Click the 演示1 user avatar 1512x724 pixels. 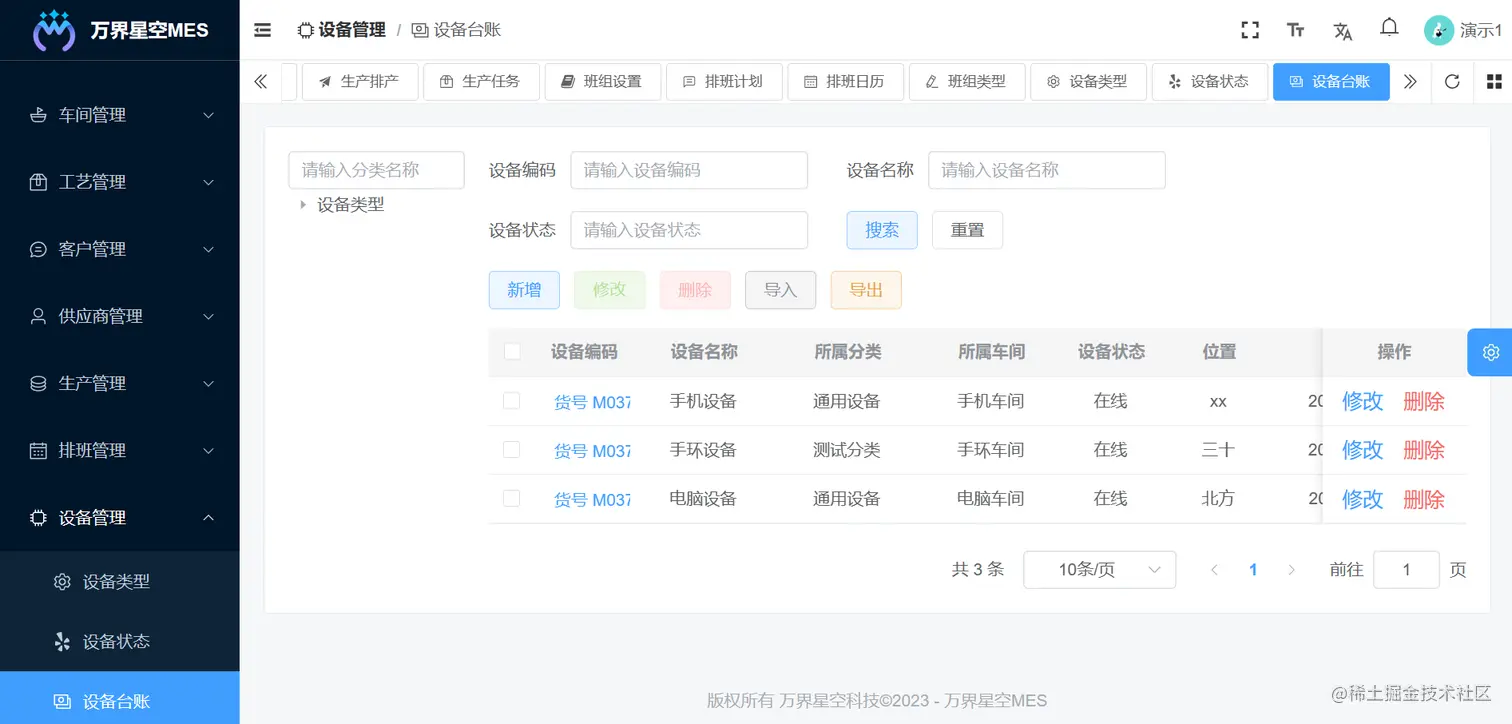1439,30
